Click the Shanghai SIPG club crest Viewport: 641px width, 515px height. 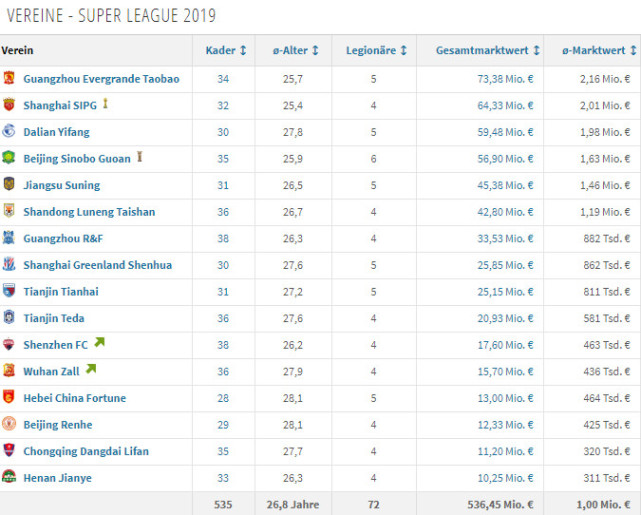[x=9, y=105]
